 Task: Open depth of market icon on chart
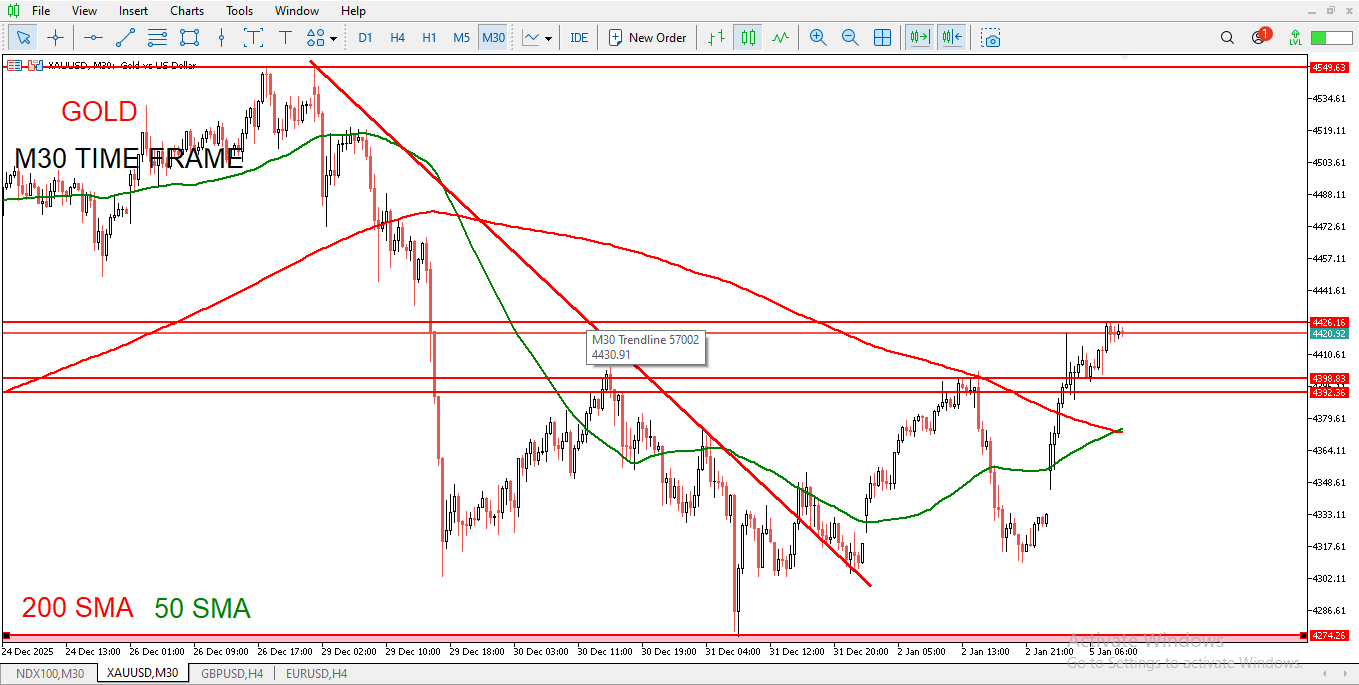(x=35, y=65)
